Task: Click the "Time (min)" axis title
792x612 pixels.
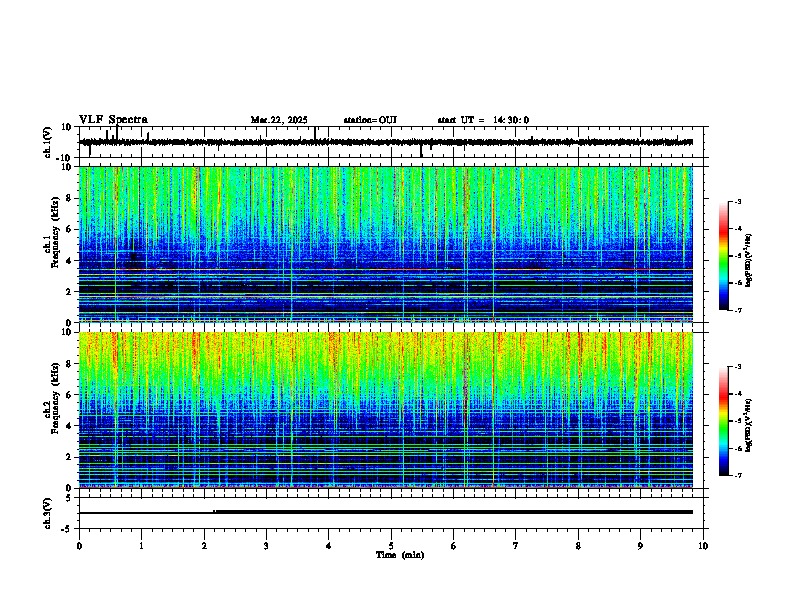Action: pos(400,555)
